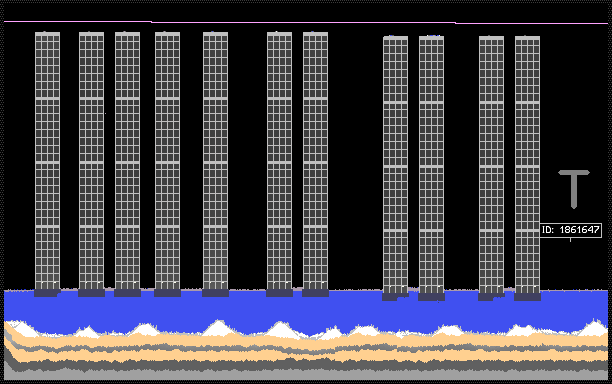Click the tower immediately left of the rightmost tower
Screen dimensions: 612x384
(491, 165)
